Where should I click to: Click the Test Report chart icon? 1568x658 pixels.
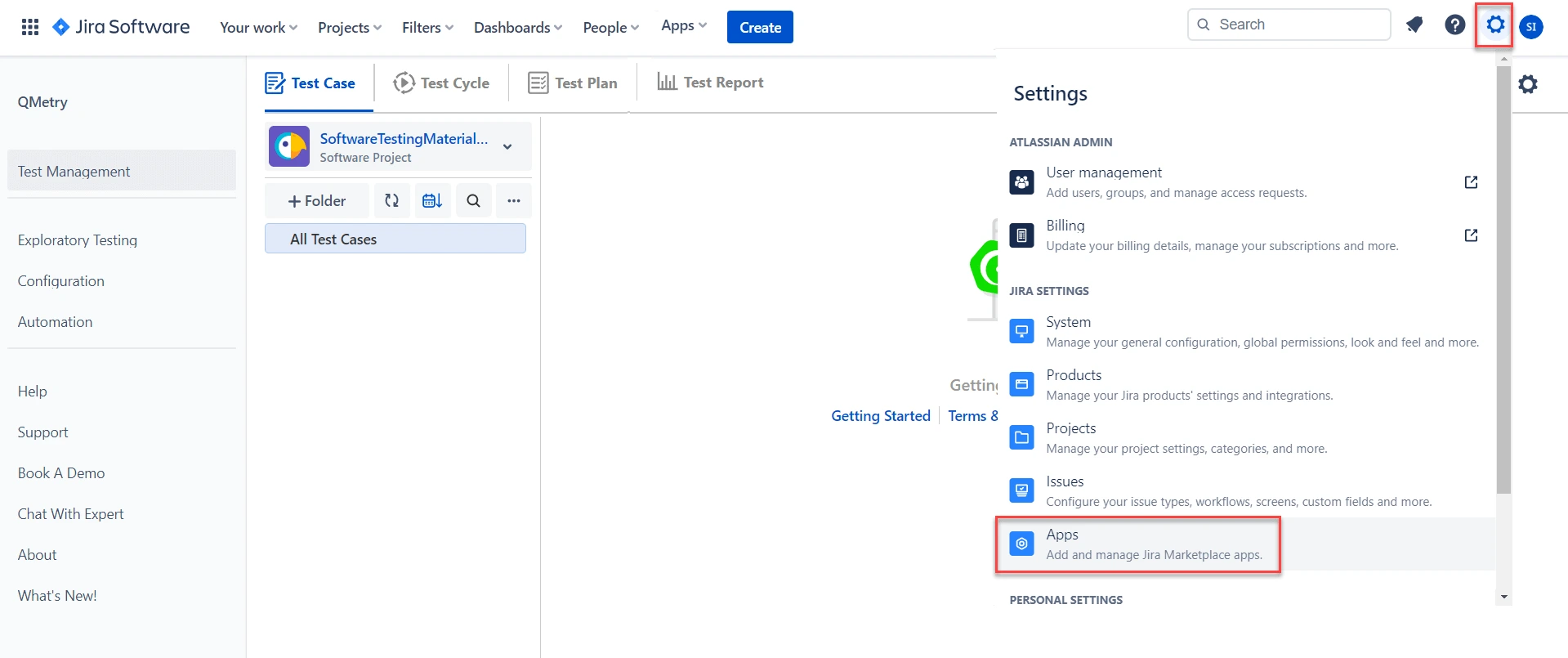pyautogui.click(x=668, y=82)
